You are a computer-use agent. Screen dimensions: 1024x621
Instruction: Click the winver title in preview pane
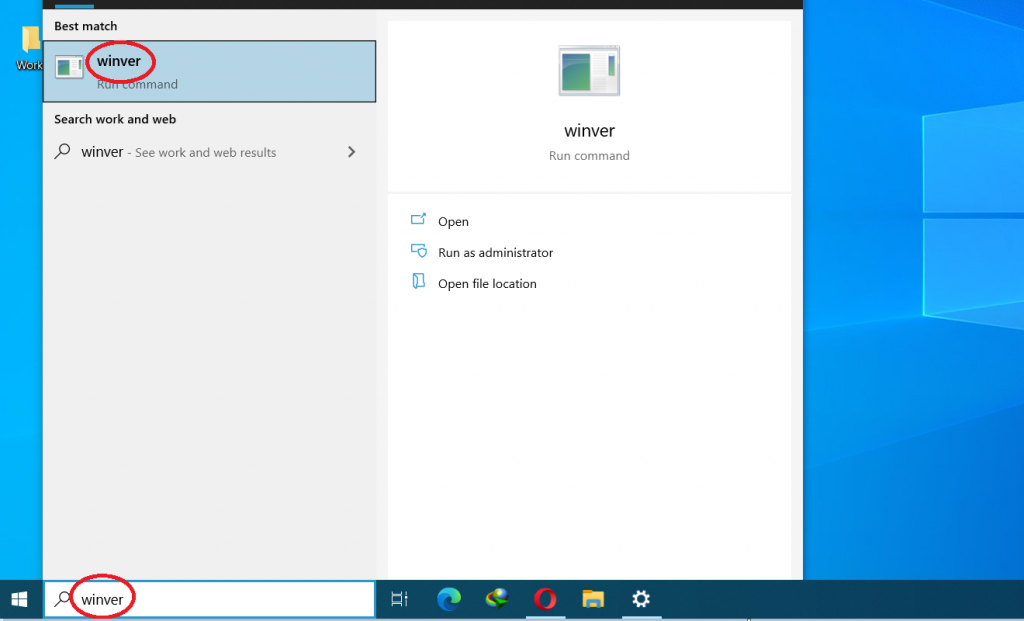[589, 131]
